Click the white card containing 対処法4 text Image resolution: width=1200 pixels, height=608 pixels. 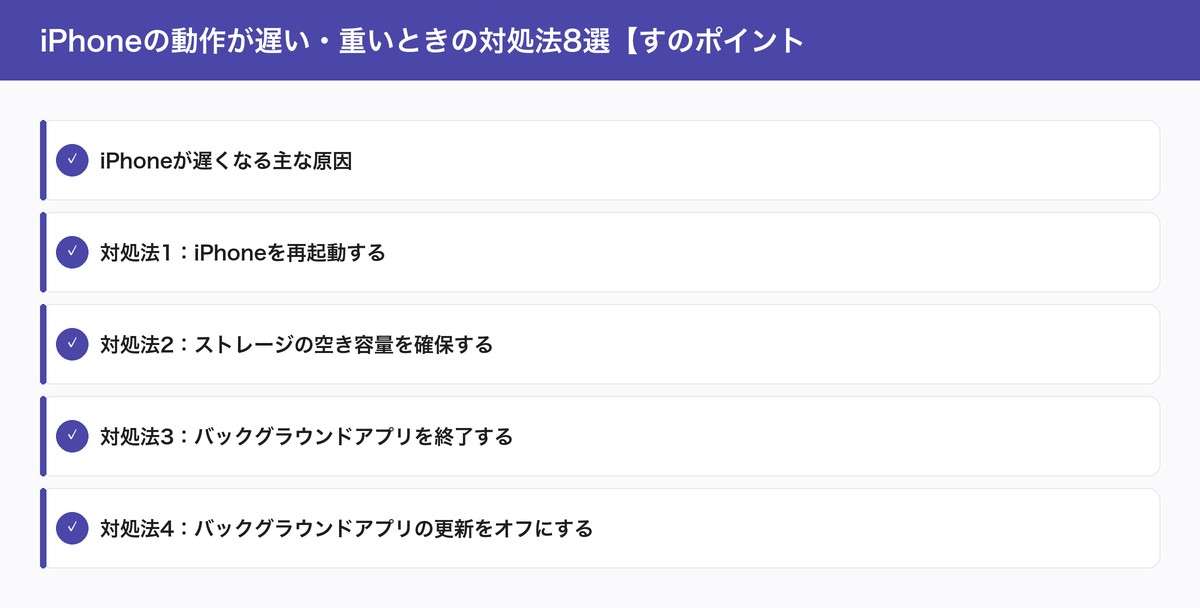600,528
